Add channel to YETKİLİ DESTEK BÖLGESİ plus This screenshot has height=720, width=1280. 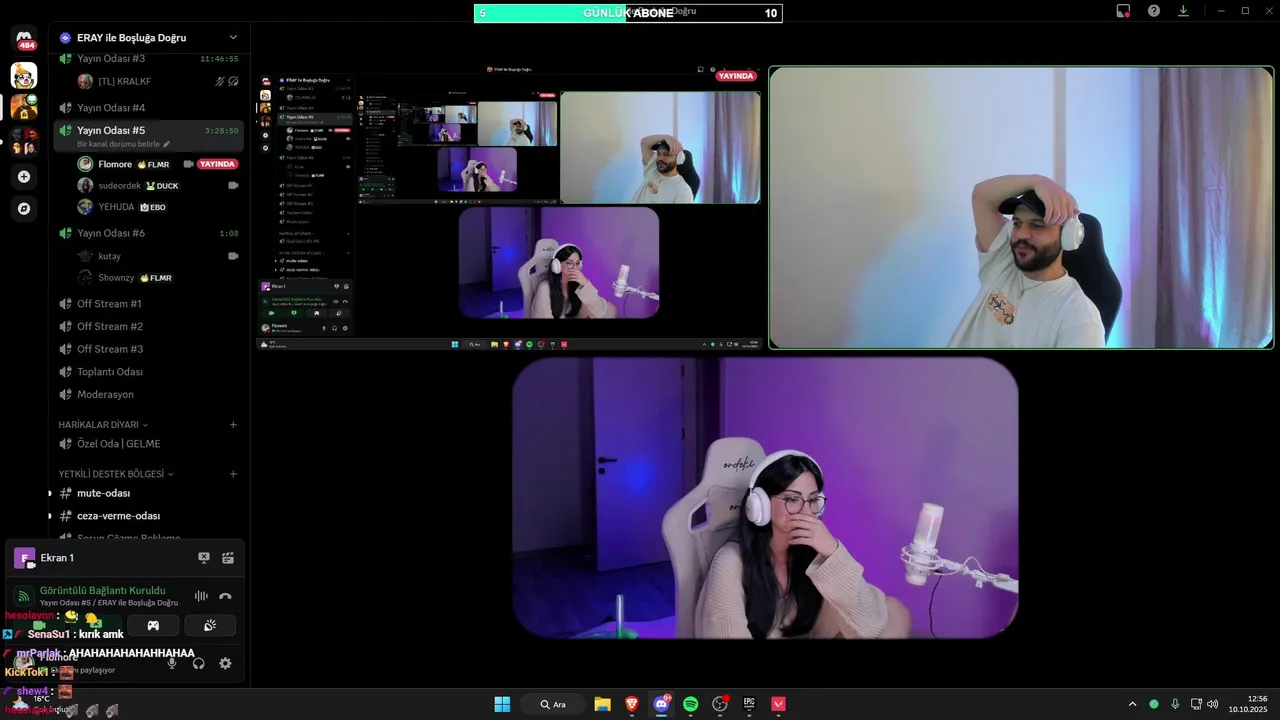233,474
